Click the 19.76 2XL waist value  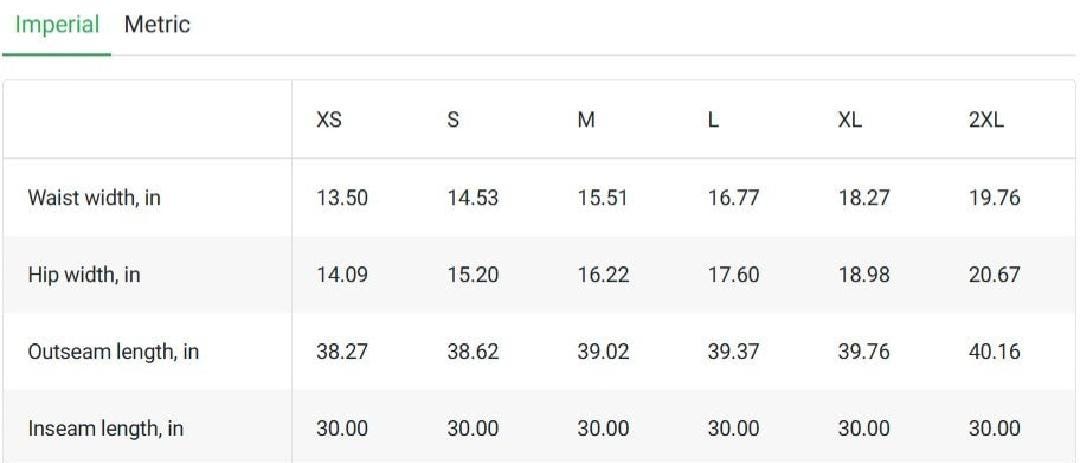[x=994, y=198]
